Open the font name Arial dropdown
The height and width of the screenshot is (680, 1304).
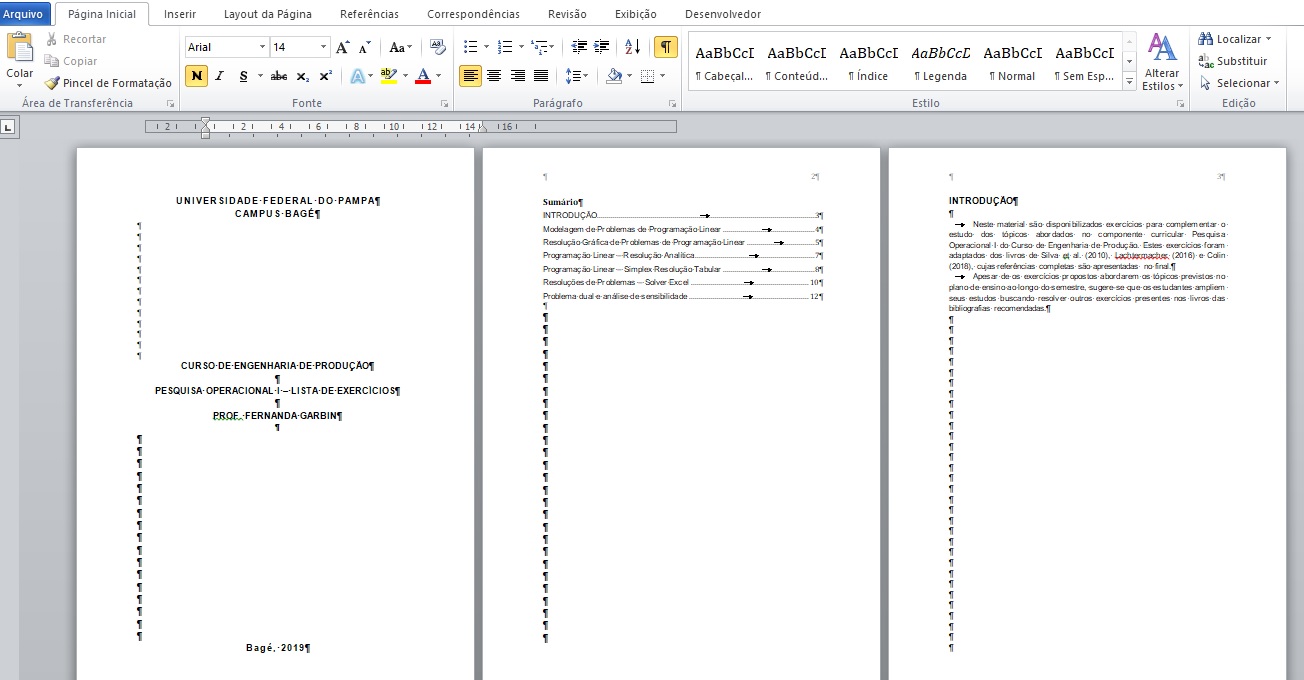pos(262,47)
